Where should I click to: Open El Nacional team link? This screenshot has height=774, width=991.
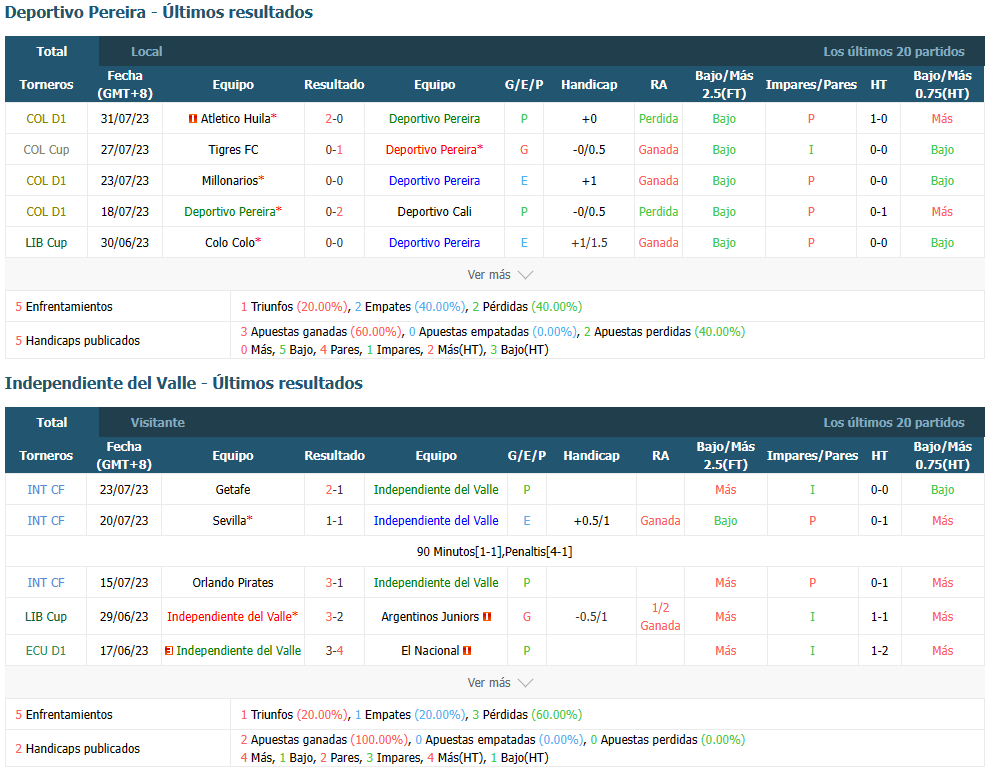(x=430, y=651)
